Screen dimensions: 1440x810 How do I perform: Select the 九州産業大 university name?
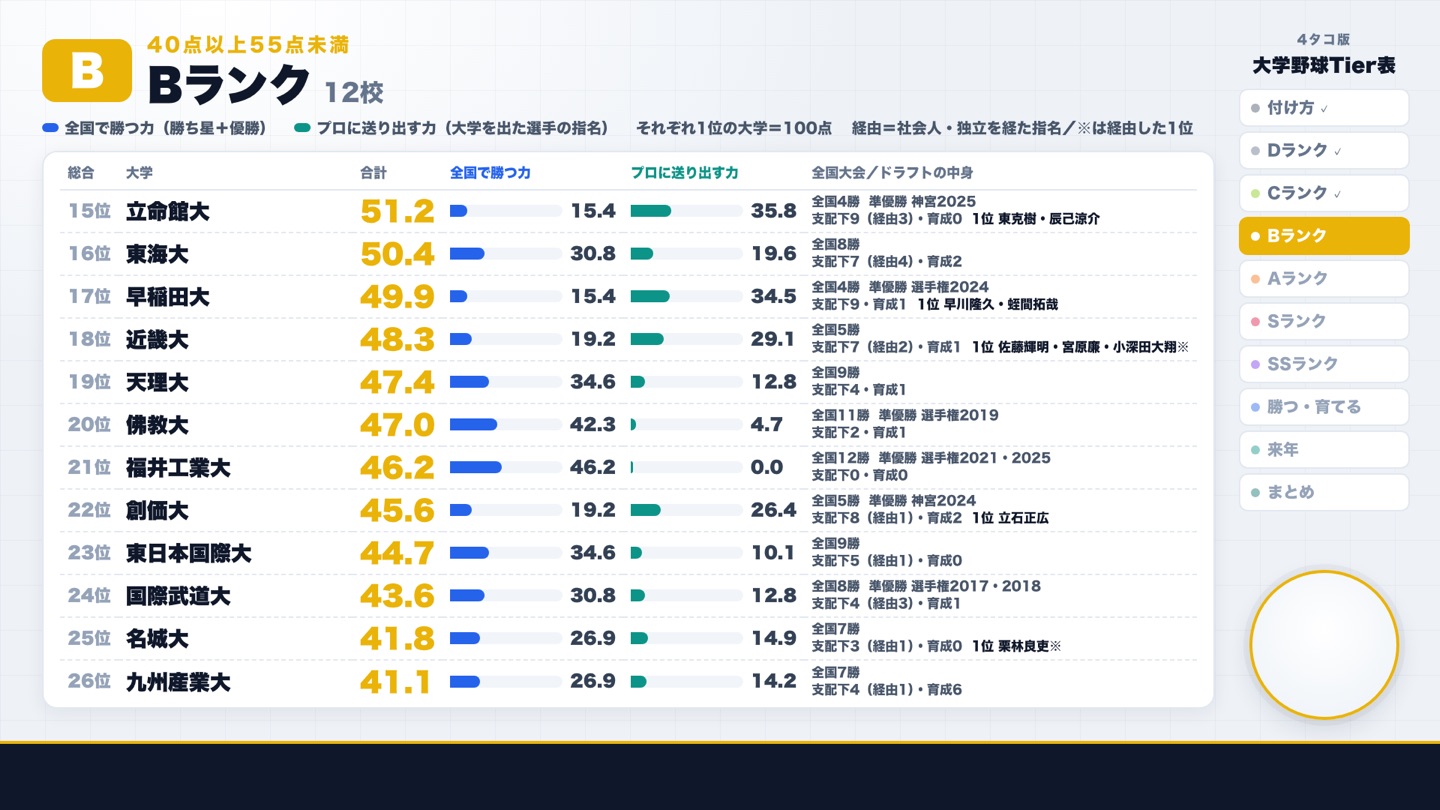coord(178,682)
